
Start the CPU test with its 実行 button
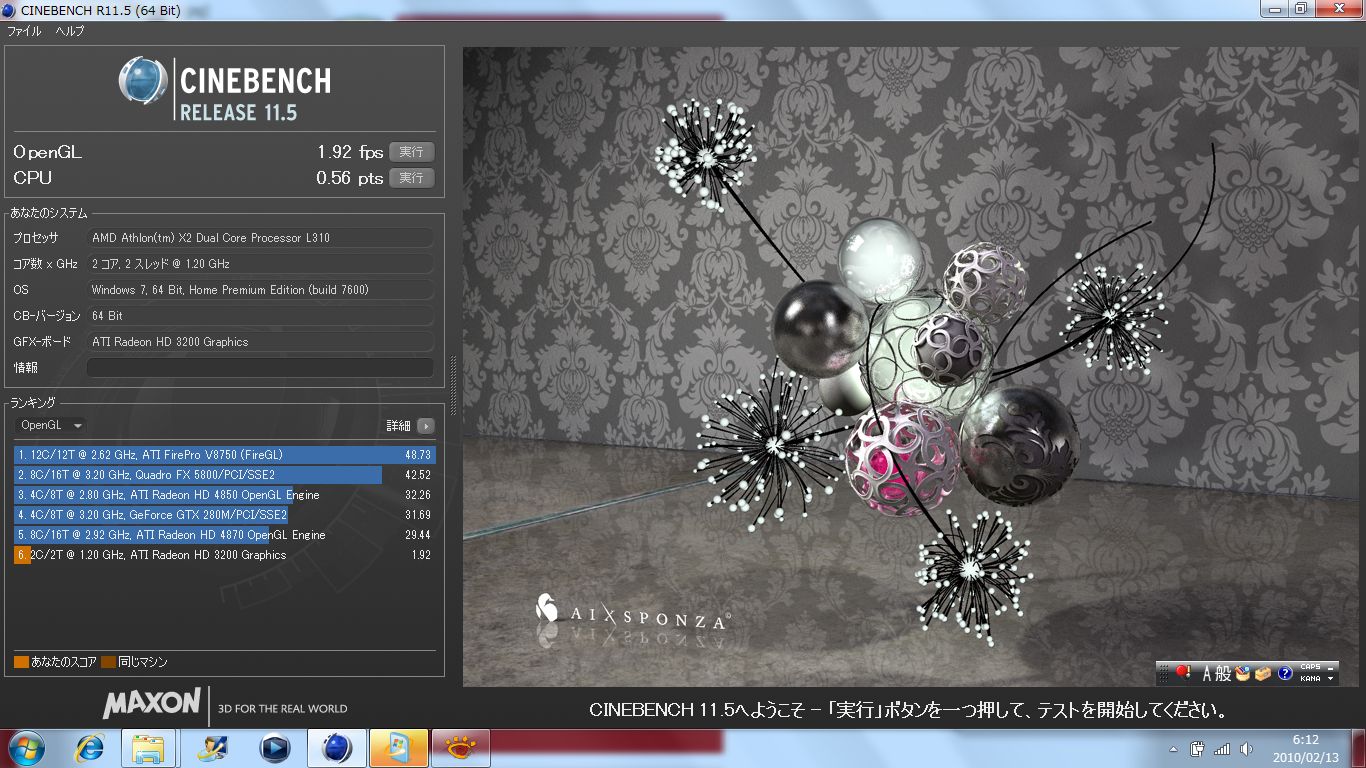(x=411, y=178)
